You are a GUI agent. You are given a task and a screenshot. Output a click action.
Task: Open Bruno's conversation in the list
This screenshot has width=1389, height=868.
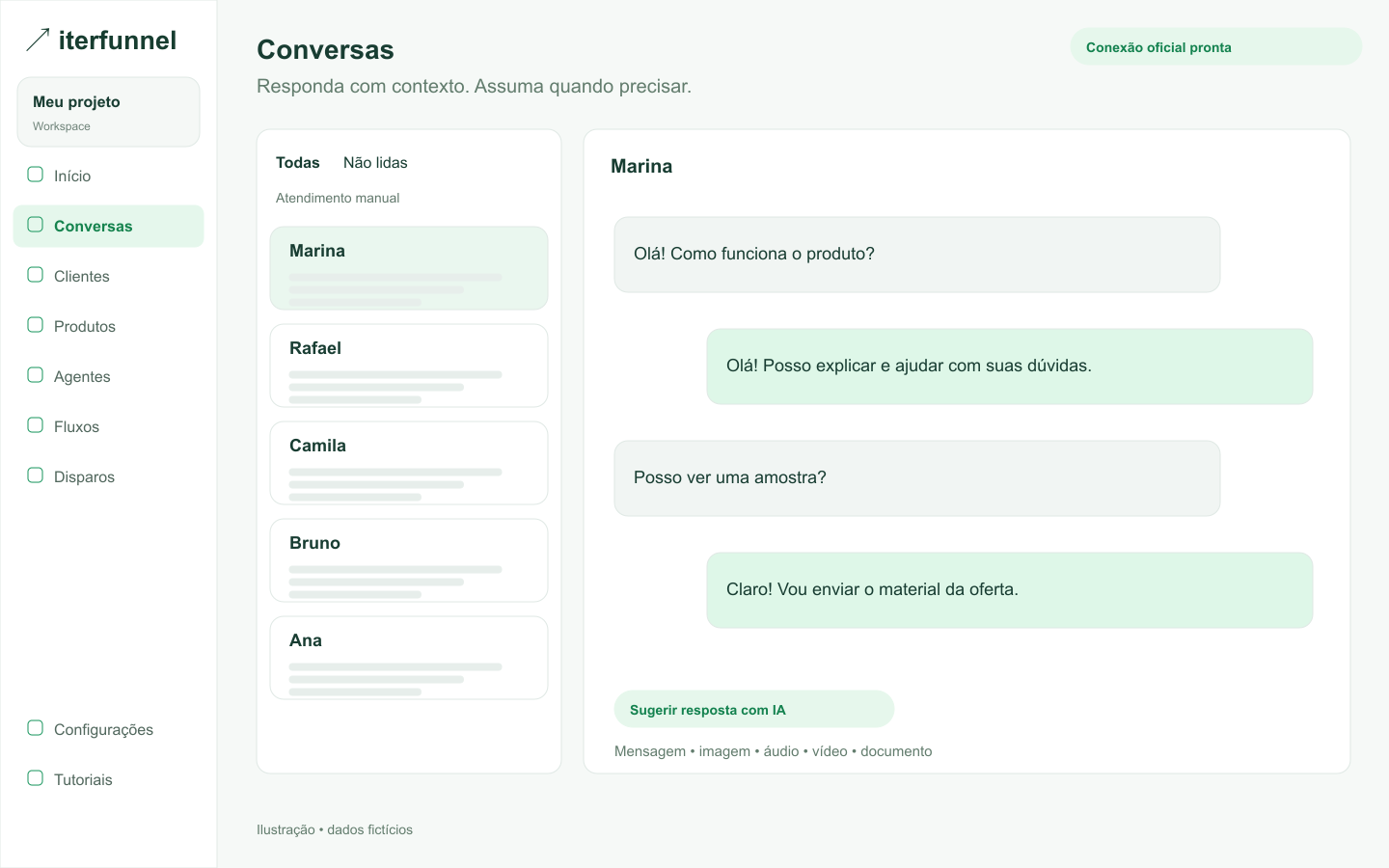409,560
